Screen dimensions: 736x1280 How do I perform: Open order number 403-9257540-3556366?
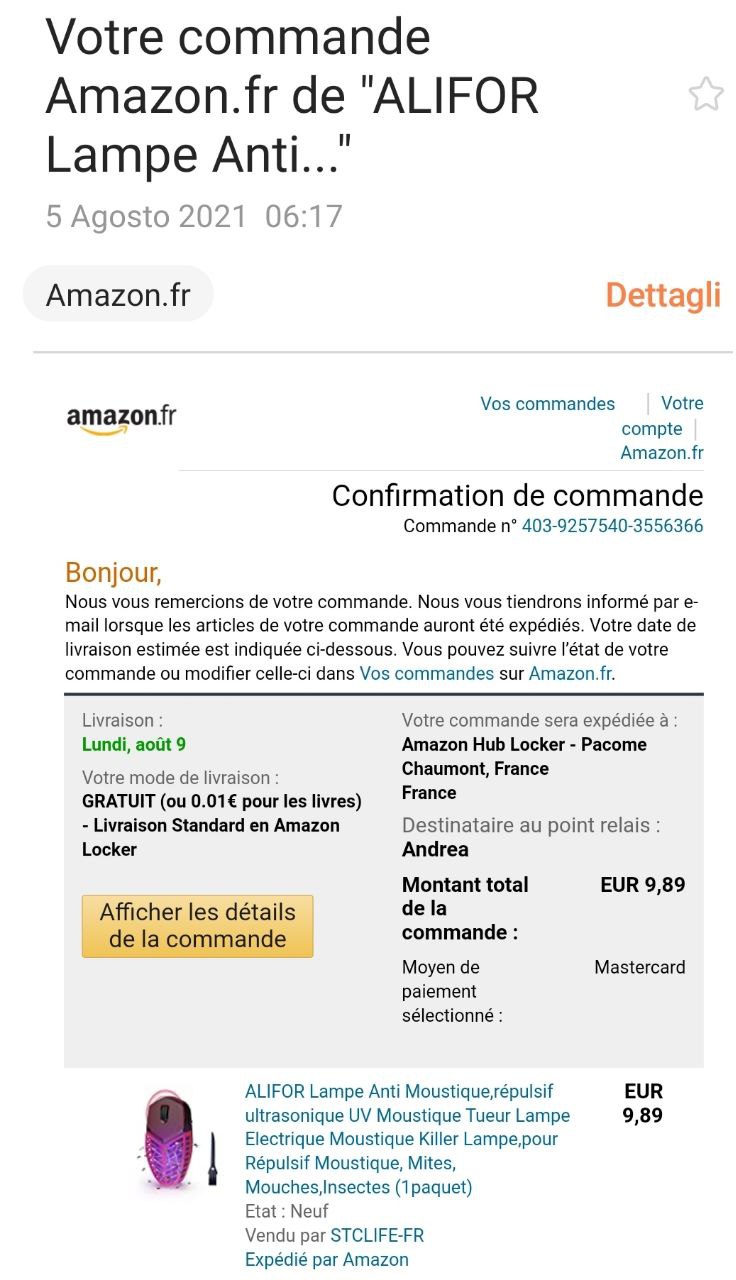click(x=612, y=526)
